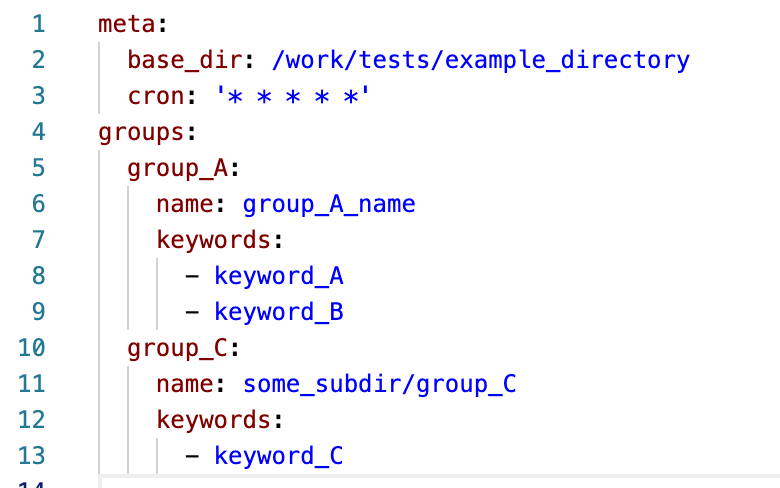The height and width of the screenshot is (488, 780).
Task: Click the 'group_A_name' value
Action: 329,205
